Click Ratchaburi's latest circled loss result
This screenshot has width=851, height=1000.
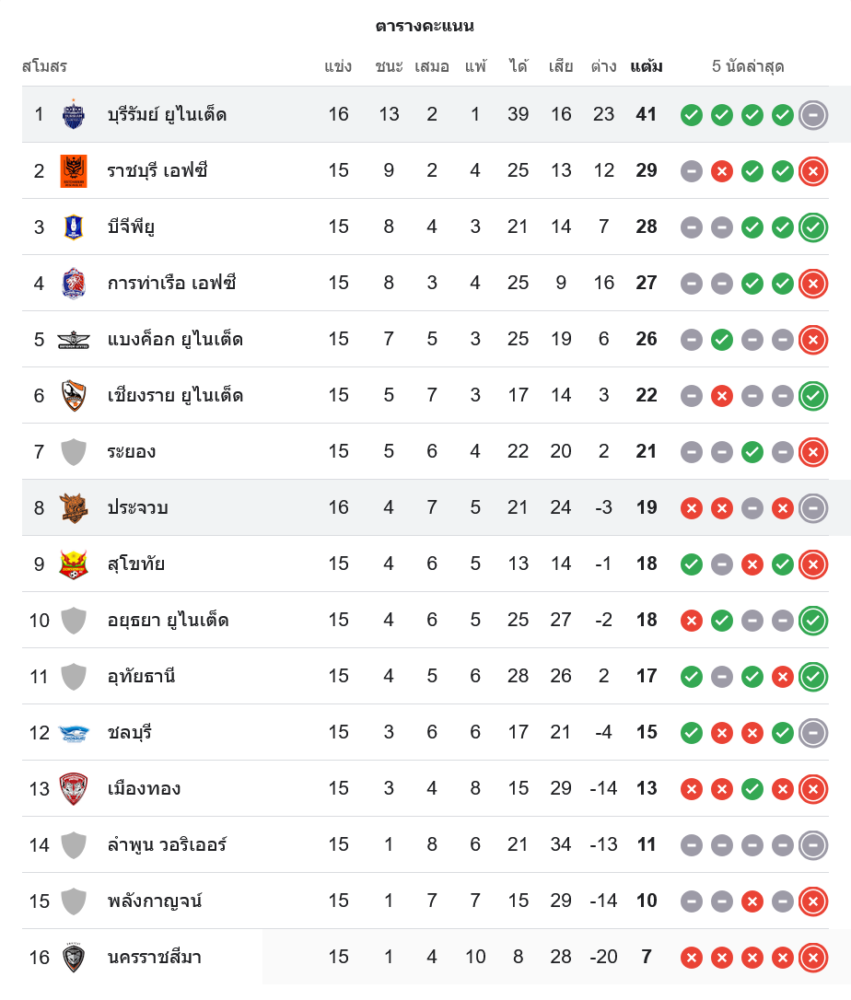(813, 171)
